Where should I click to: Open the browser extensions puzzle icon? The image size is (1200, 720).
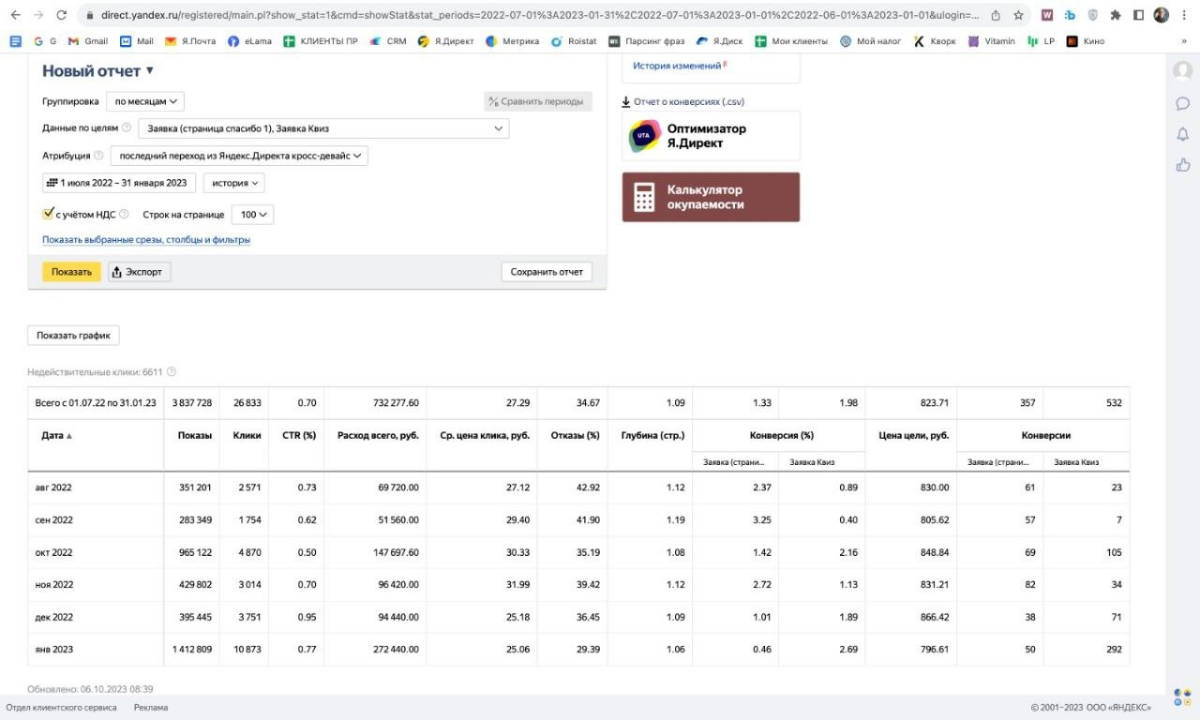(x=1116, y=16)
